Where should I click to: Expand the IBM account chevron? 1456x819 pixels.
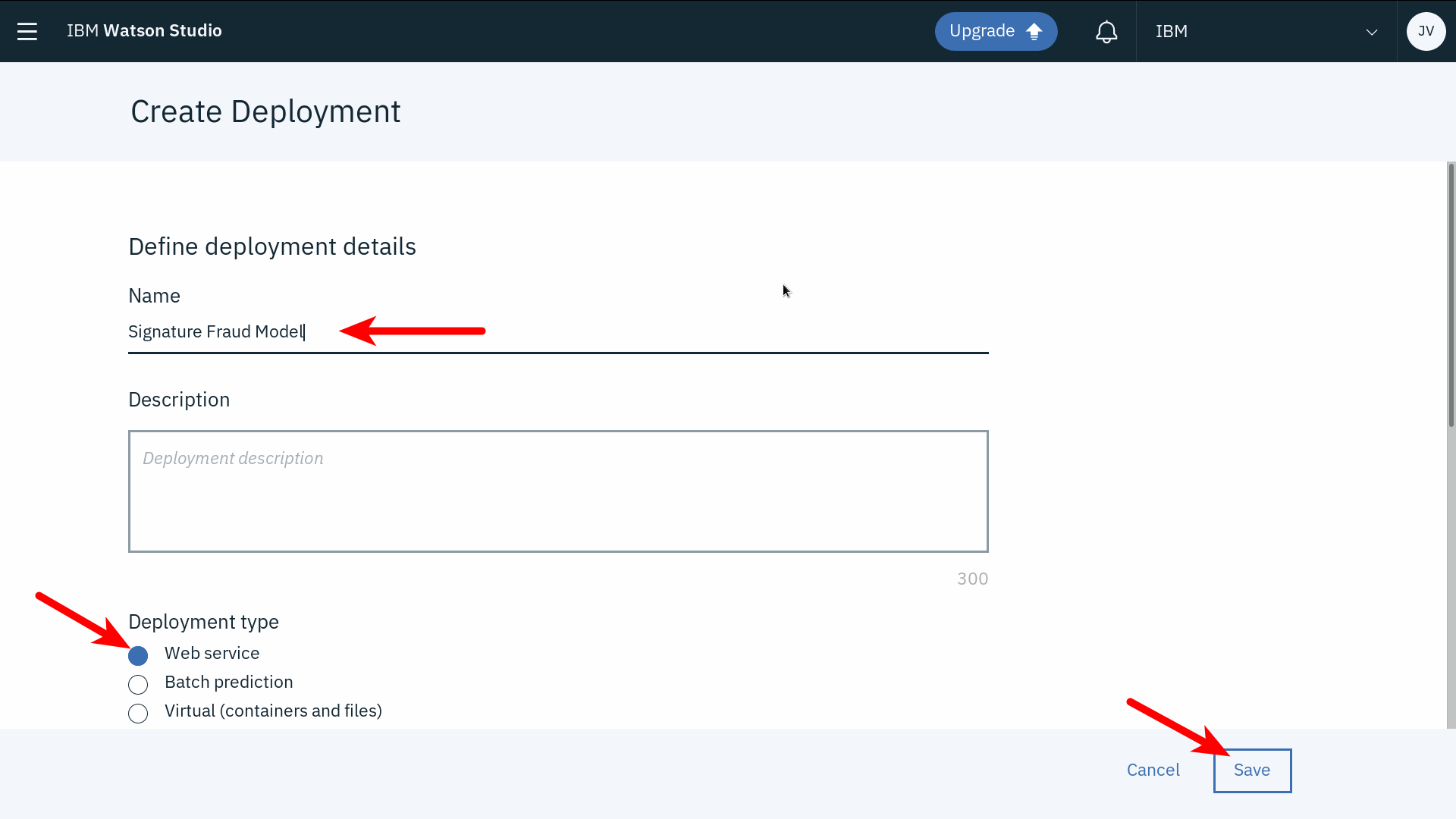[1371, 32]
